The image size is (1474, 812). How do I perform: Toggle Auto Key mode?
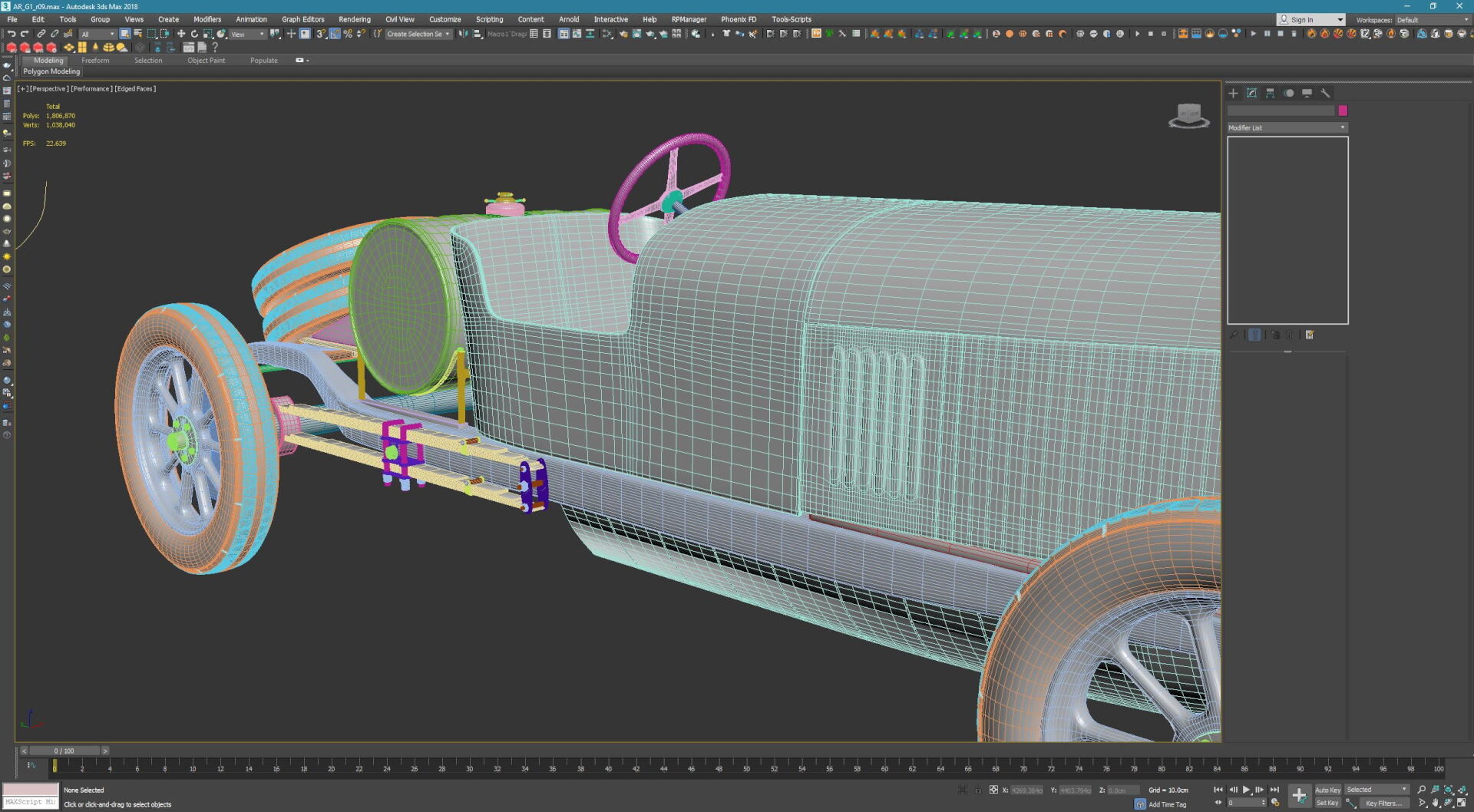(1327, 790)
